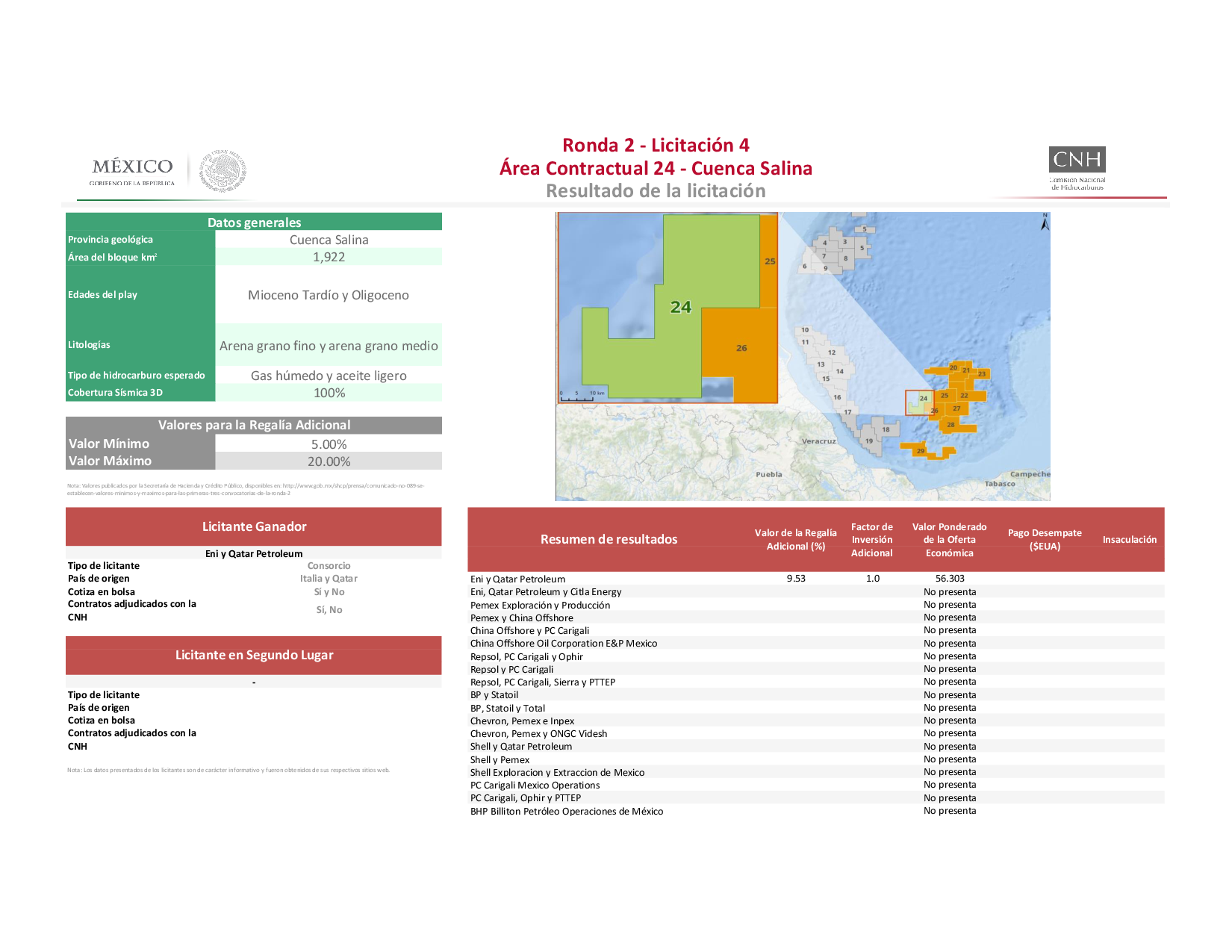
Task: Click the 'Licitante Ganador' header
Action: pyautogui.click(x=254, y=526)
